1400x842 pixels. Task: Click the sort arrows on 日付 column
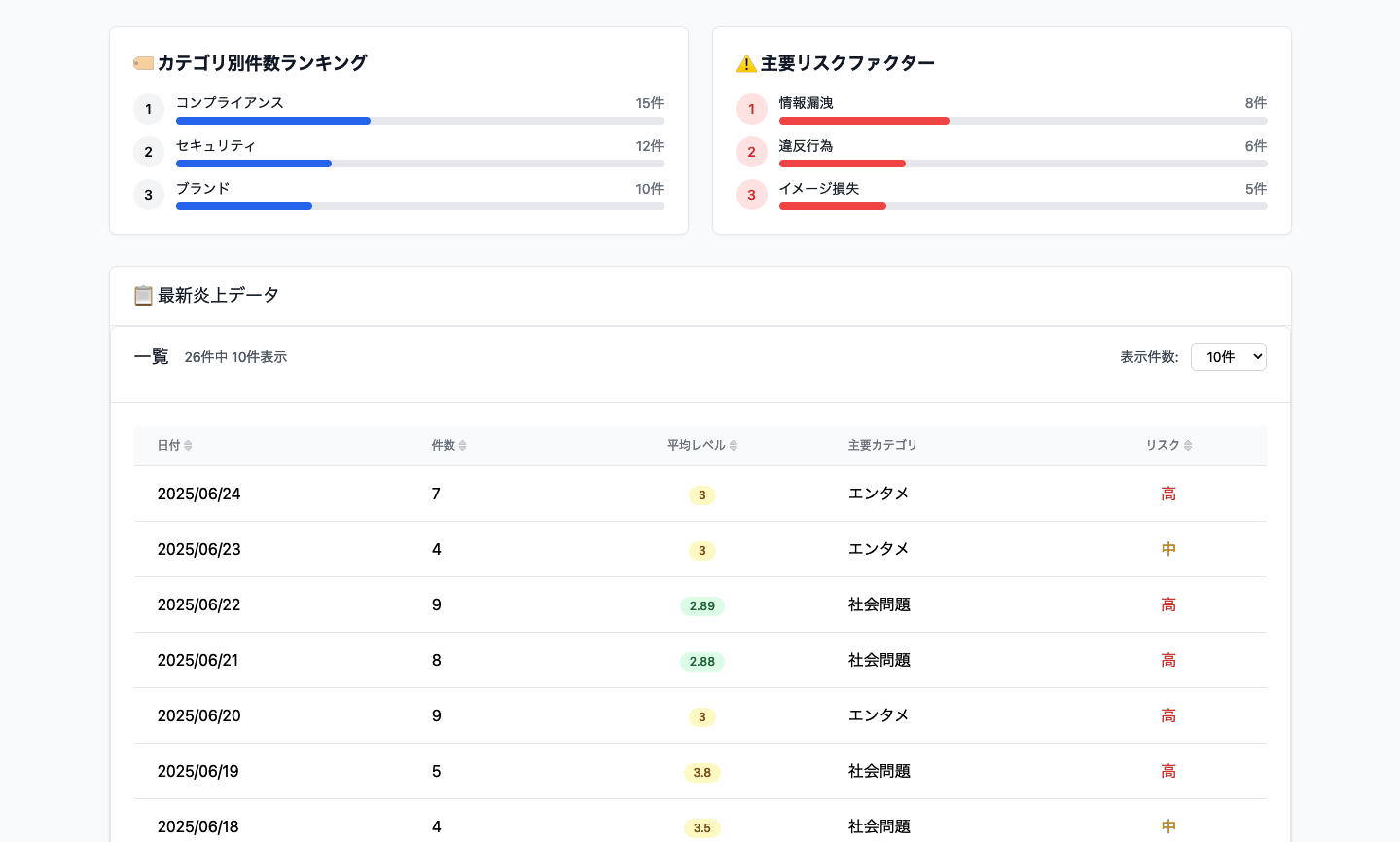tap(188, 445)
